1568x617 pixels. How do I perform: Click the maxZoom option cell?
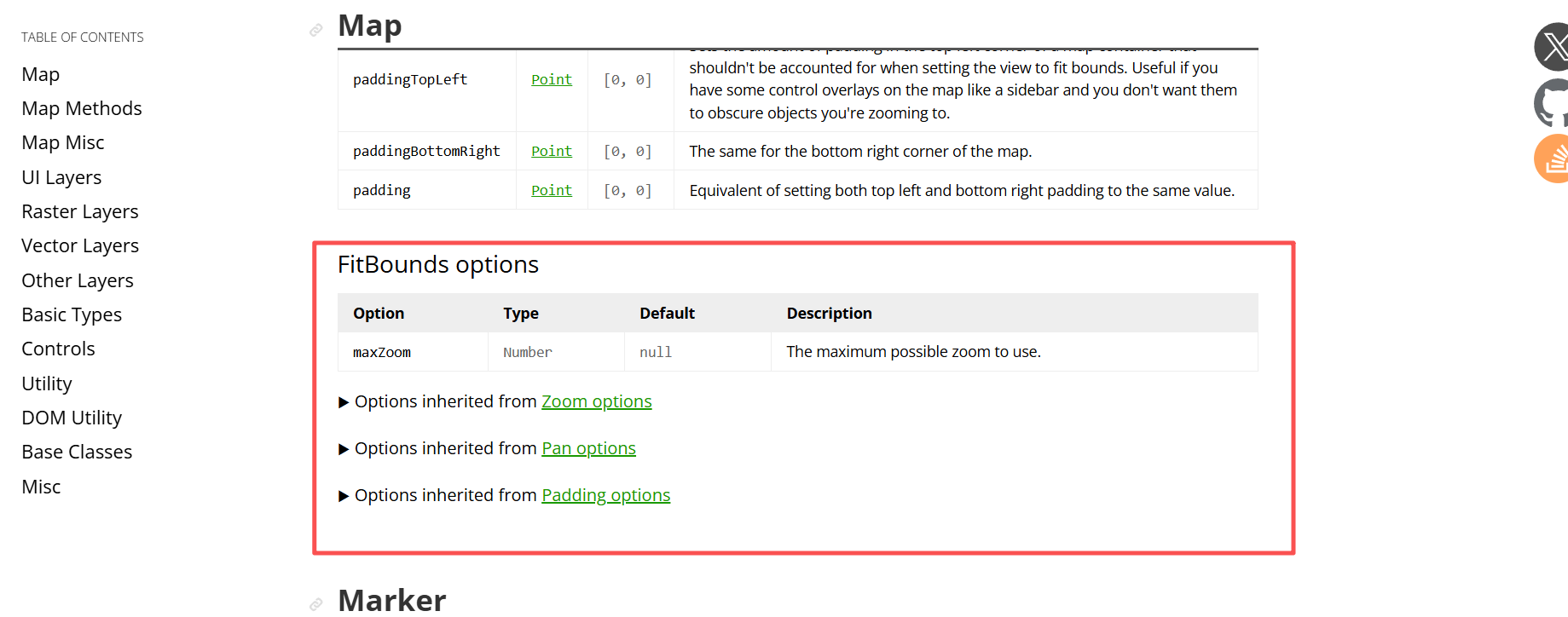(382, 352)
